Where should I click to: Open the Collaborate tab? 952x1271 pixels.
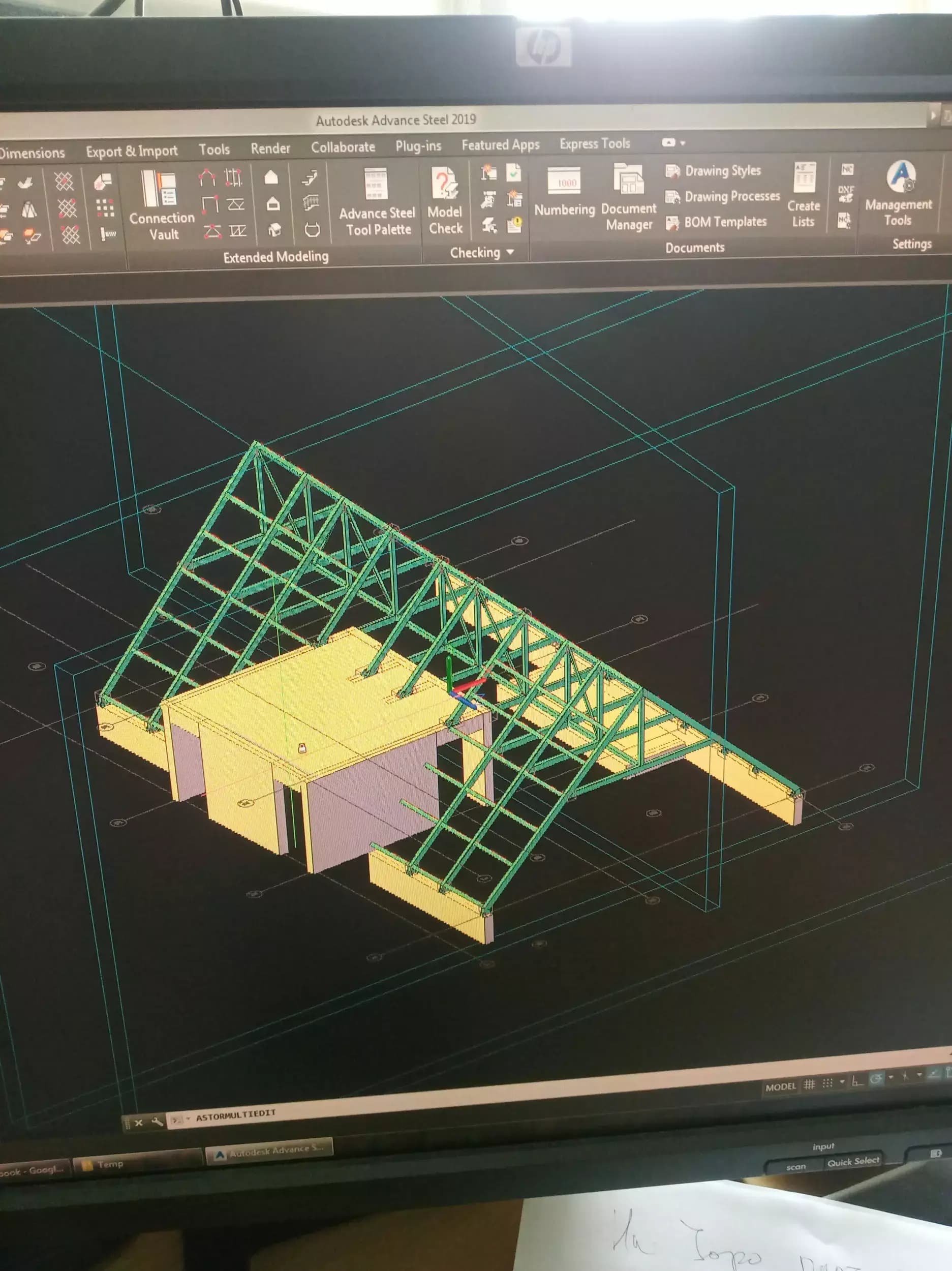pyautogui.click(x=343, y=147)
